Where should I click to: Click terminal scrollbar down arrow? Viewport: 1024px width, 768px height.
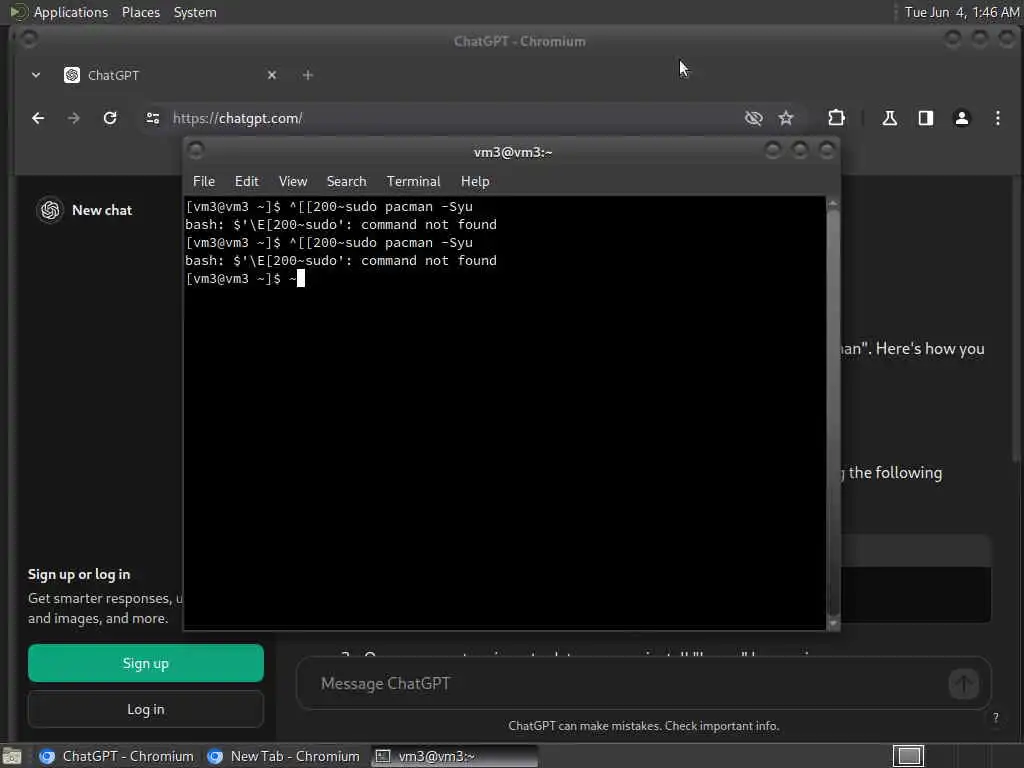point(833,624)
